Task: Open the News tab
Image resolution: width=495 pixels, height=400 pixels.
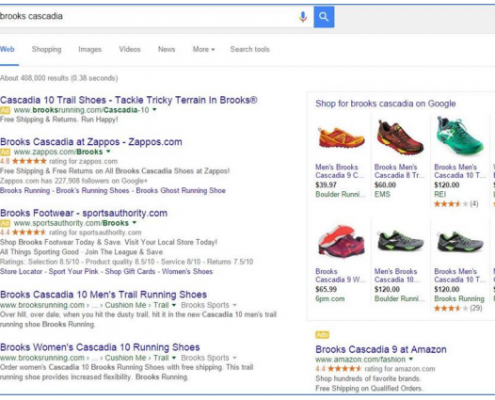Action: point(166,49)
